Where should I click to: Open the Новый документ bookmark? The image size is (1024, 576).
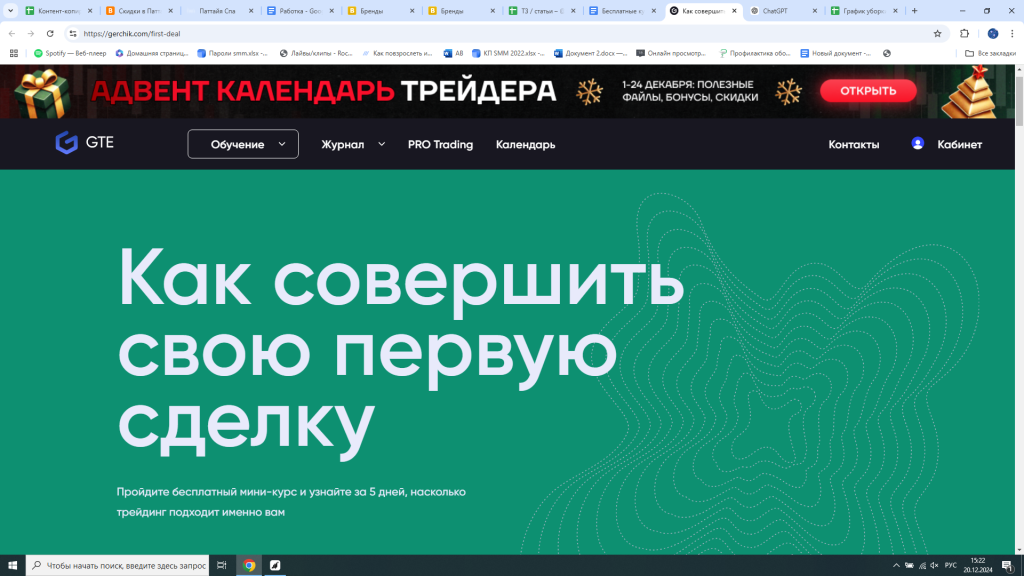pos(836,54)
